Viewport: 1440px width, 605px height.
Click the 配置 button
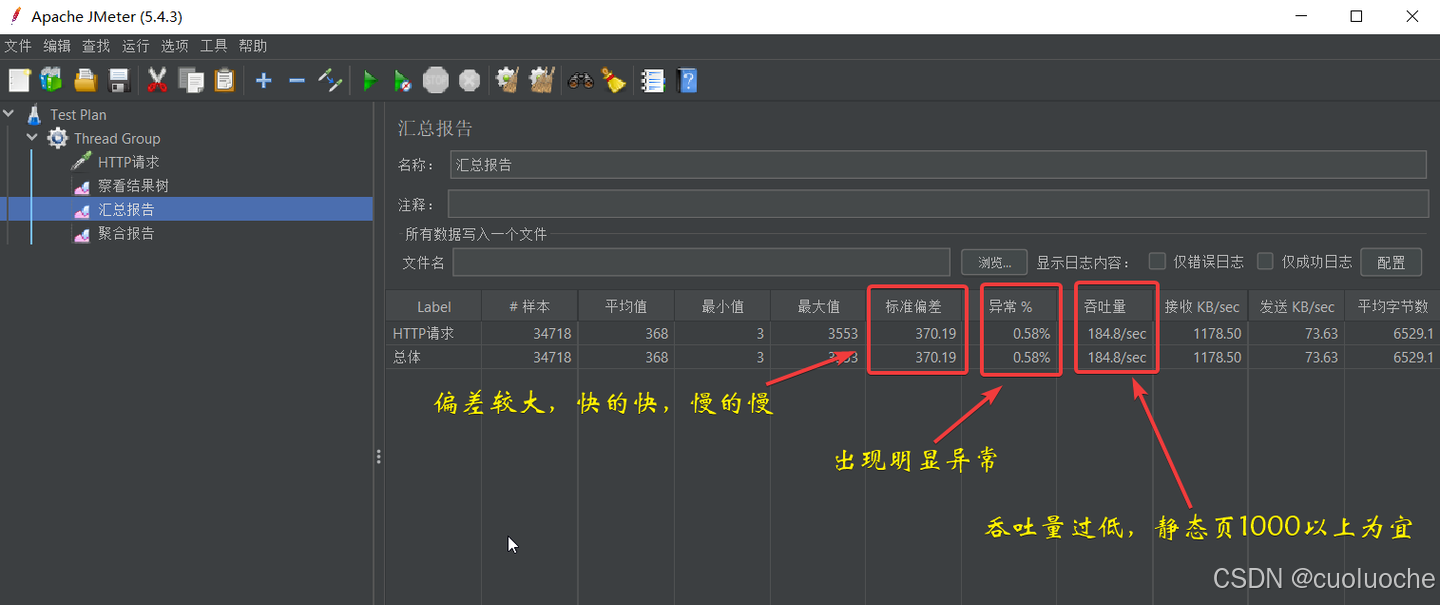(x=1391, y=262)
